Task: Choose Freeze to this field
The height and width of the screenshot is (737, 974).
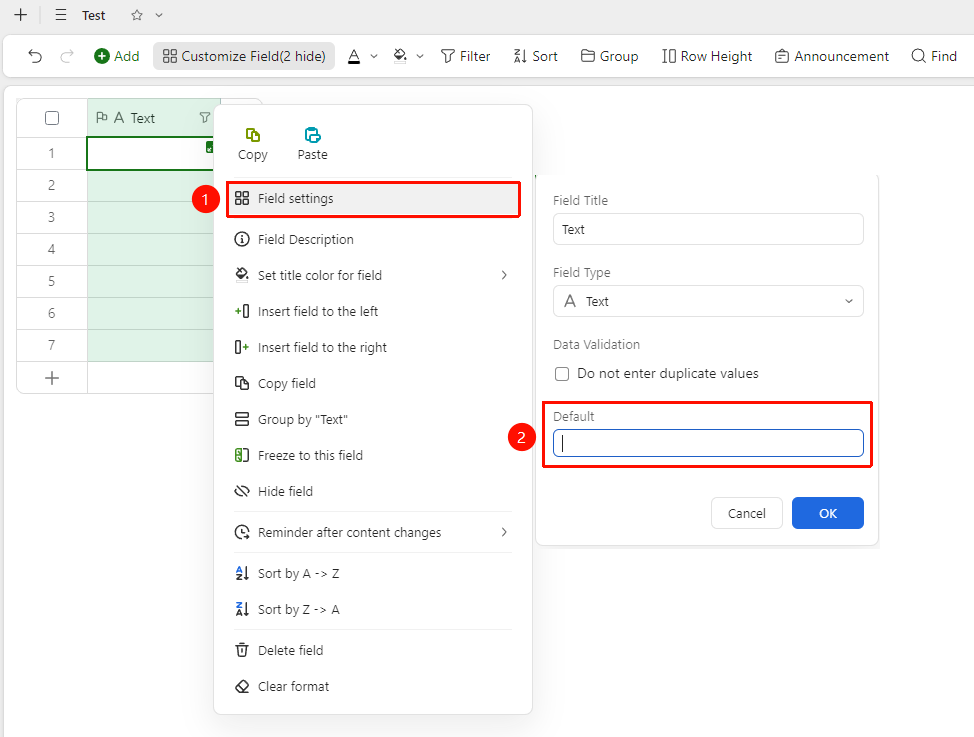Action: [373, 455]
